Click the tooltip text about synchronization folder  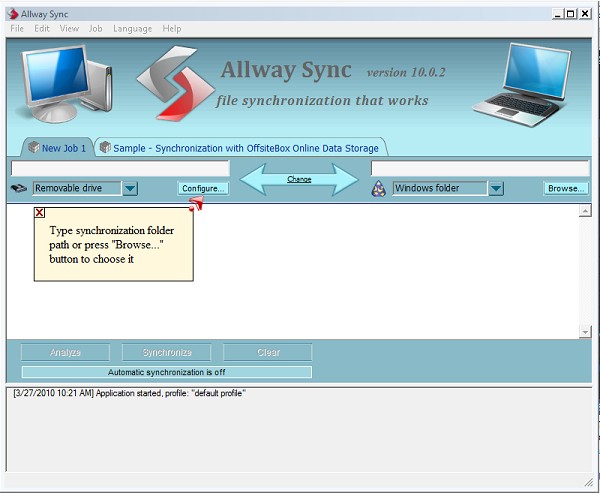point(111,245)
